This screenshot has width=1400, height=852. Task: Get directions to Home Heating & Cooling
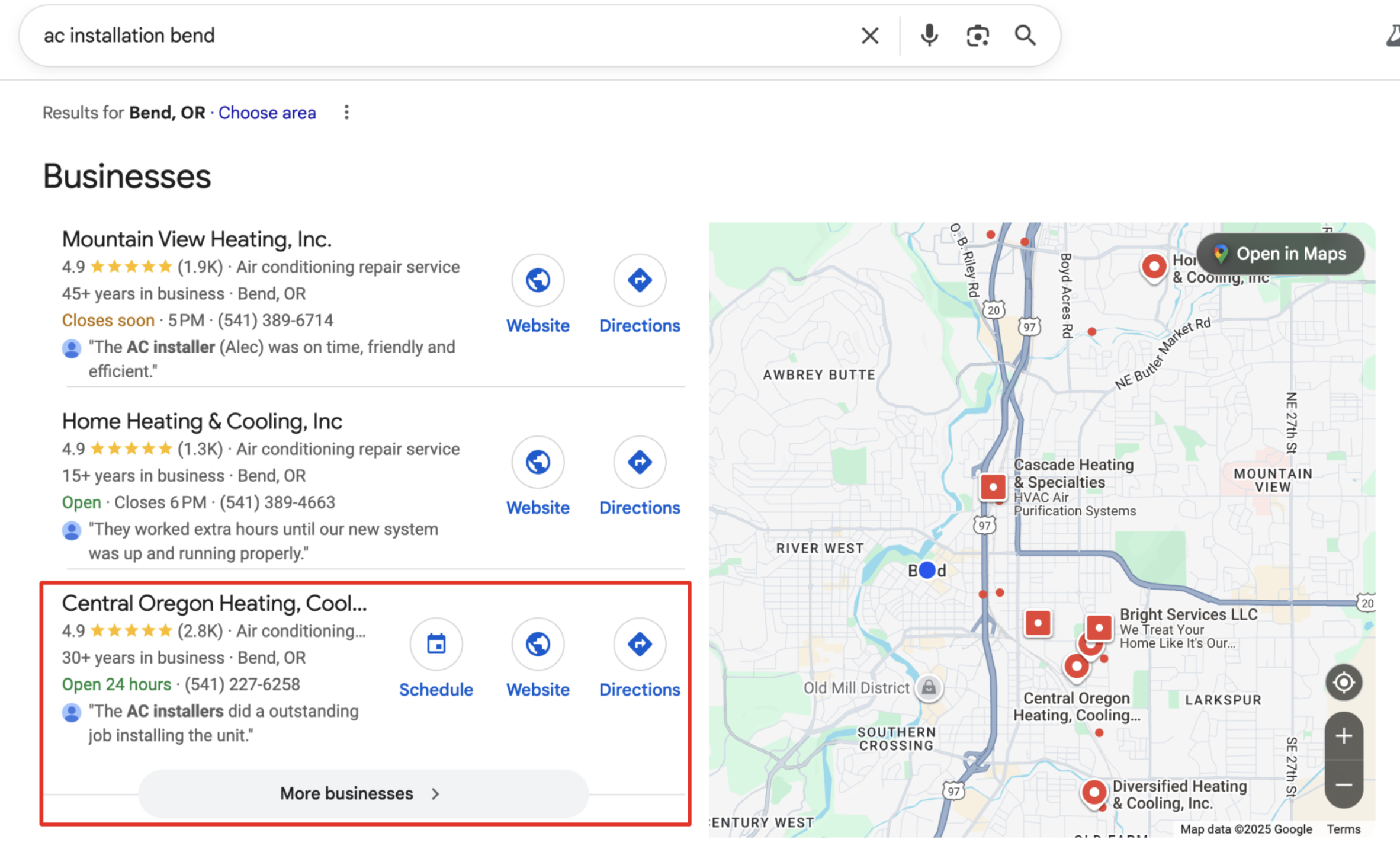[x=640, y=462]
